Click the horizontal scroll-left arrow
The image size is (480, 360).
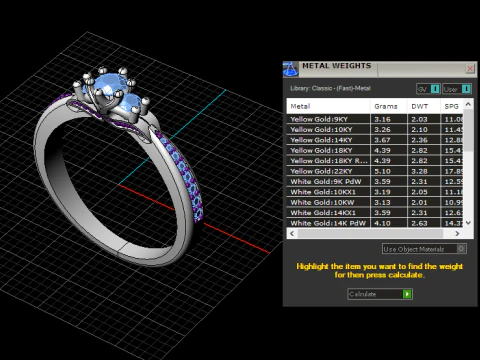[x=292, y=234]
